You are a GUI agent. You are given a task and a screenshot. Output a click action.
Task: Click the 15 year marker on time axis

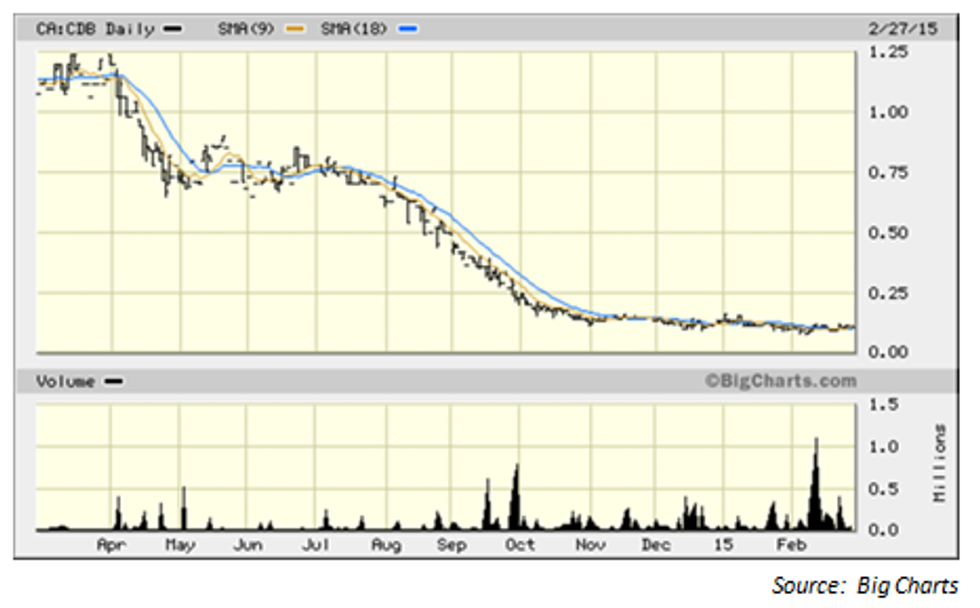[x=724, y=545]
